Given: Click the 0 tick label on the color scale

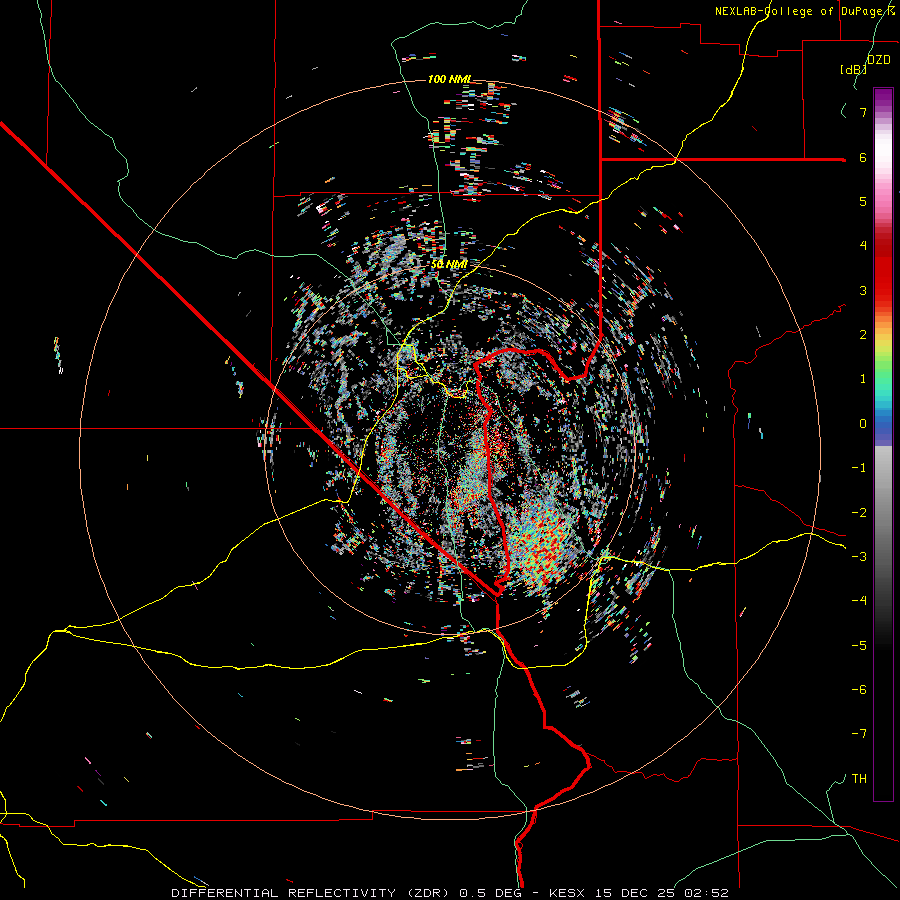Looking at the screenshot, I should 863,424.
